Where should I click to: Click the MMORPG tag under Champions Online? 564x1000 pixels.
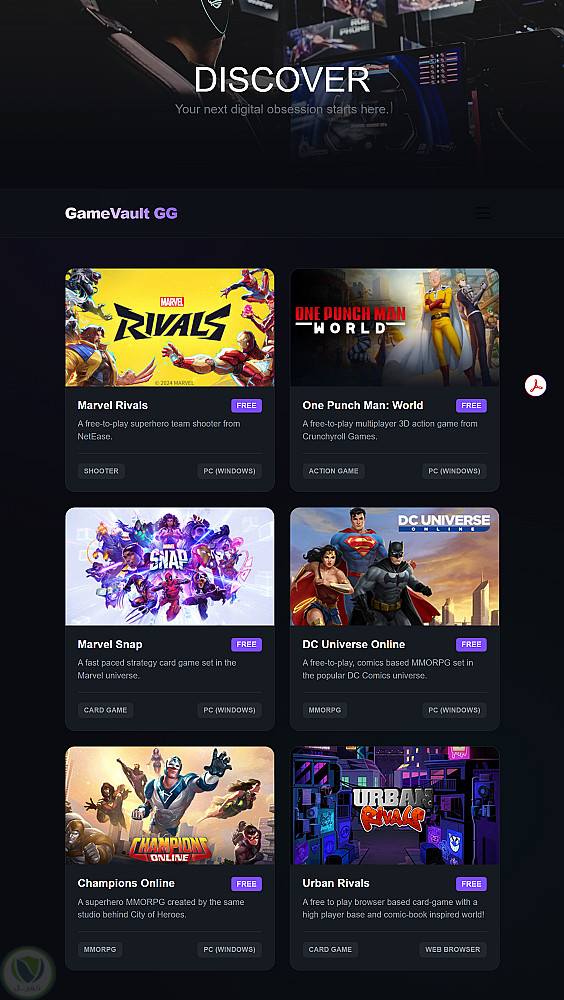pos(100,950)
